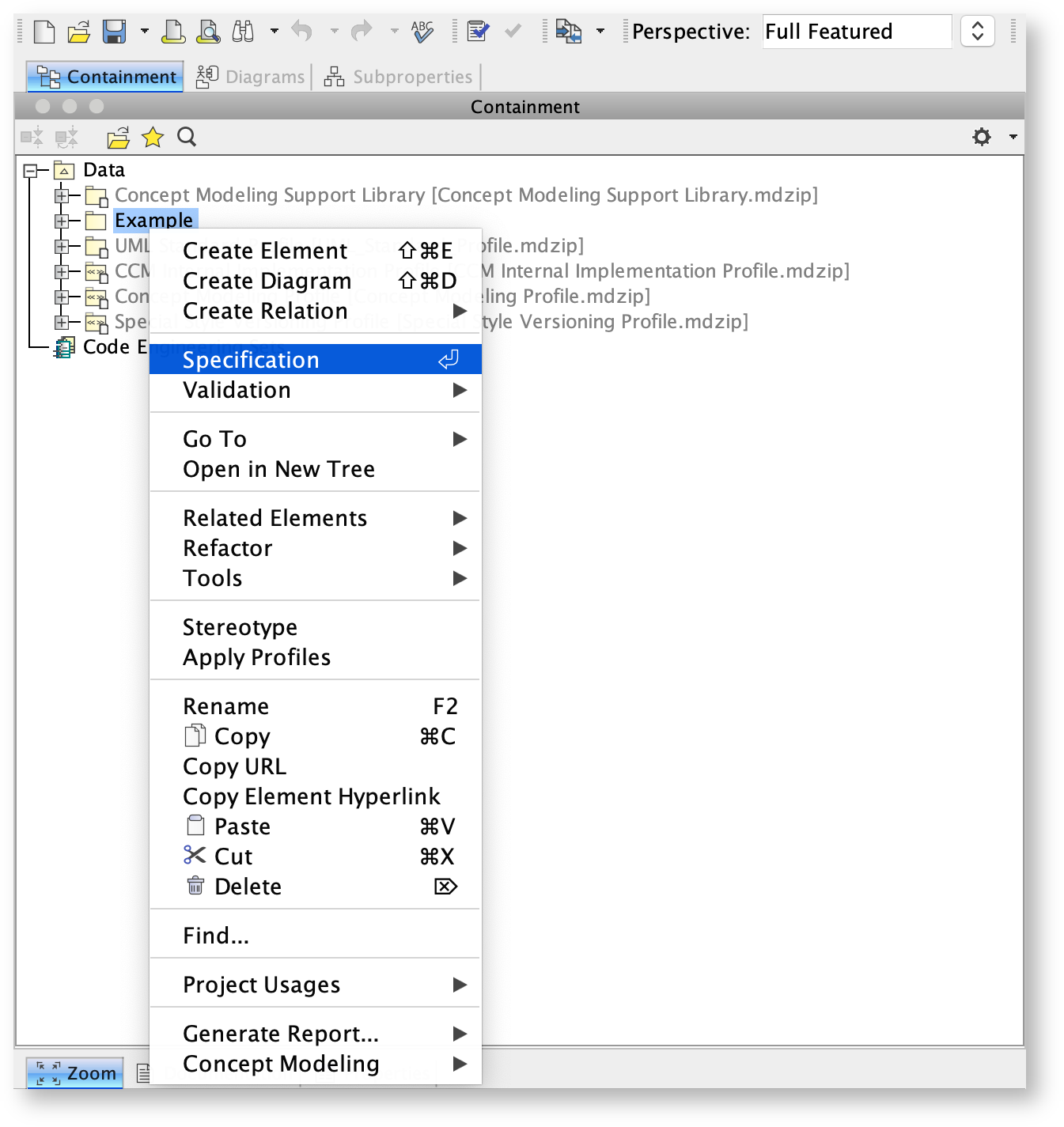
Task: Save the project with the floppy disk icon
Action: 115,32
